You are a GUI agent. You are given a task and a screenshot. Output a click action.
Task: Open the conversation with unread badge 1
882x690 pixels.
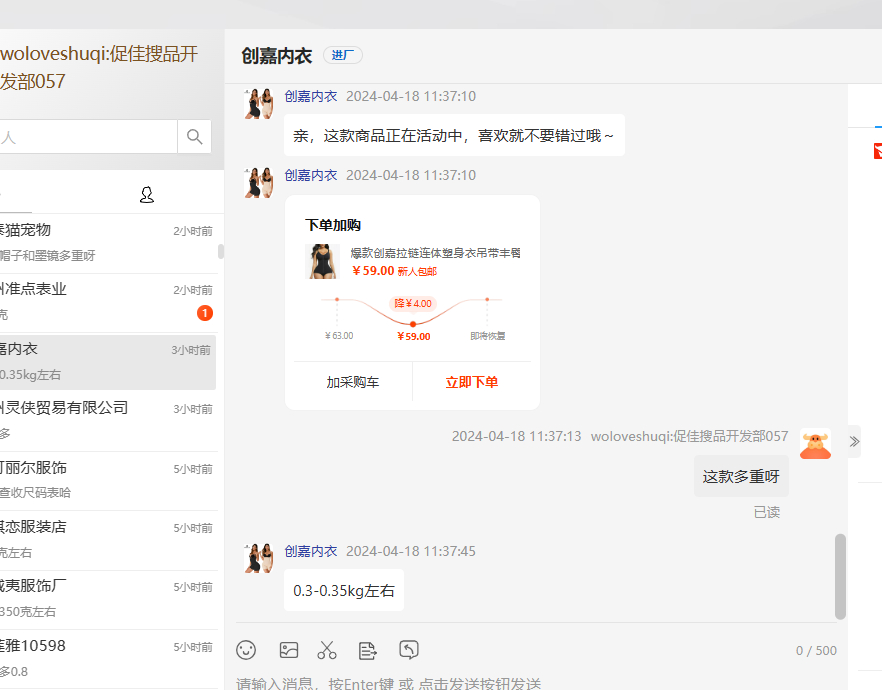(108, 301)
